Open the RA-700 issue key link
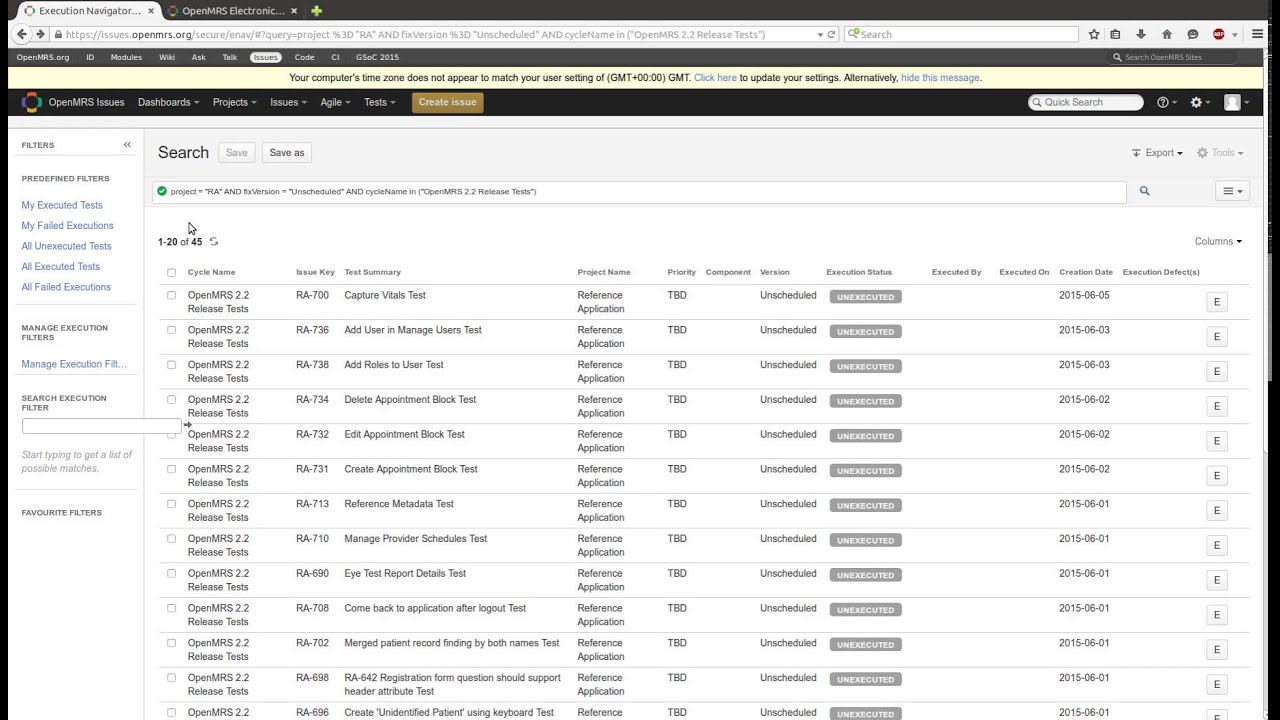This screenshot has height=720, width=1280. [312, 295]
